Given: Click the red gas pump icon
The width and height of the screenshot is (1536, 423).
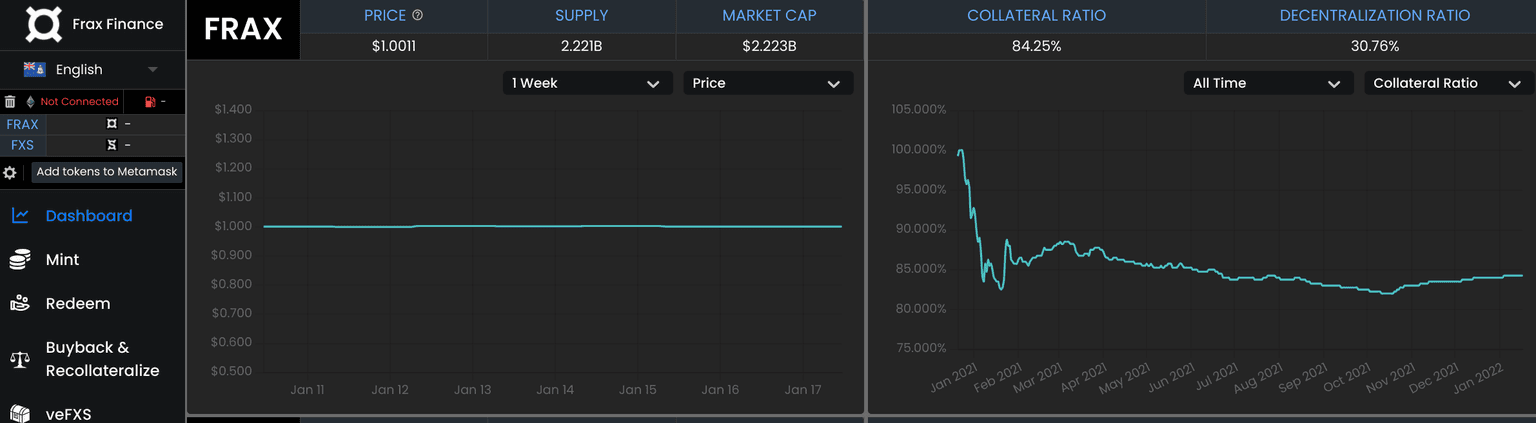Looking at the screenshot, I should tap(150, 102).
